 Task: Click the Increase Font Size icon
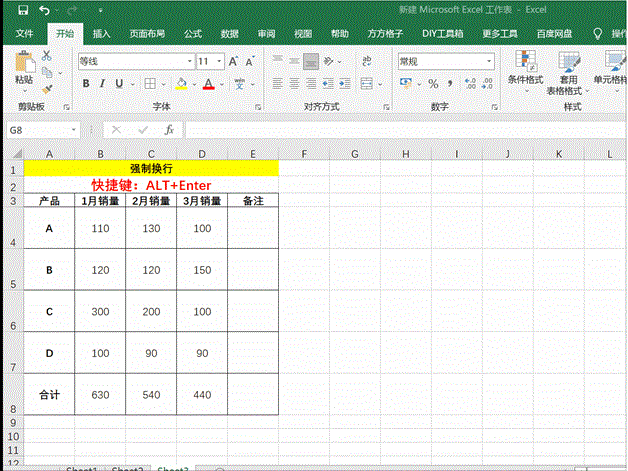235,61
